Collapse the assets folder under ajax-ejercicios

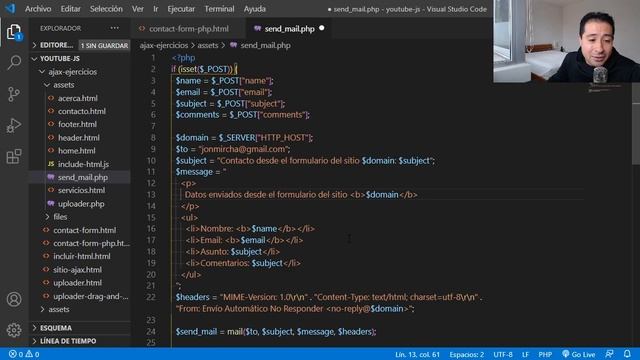(x=63, y=85)
